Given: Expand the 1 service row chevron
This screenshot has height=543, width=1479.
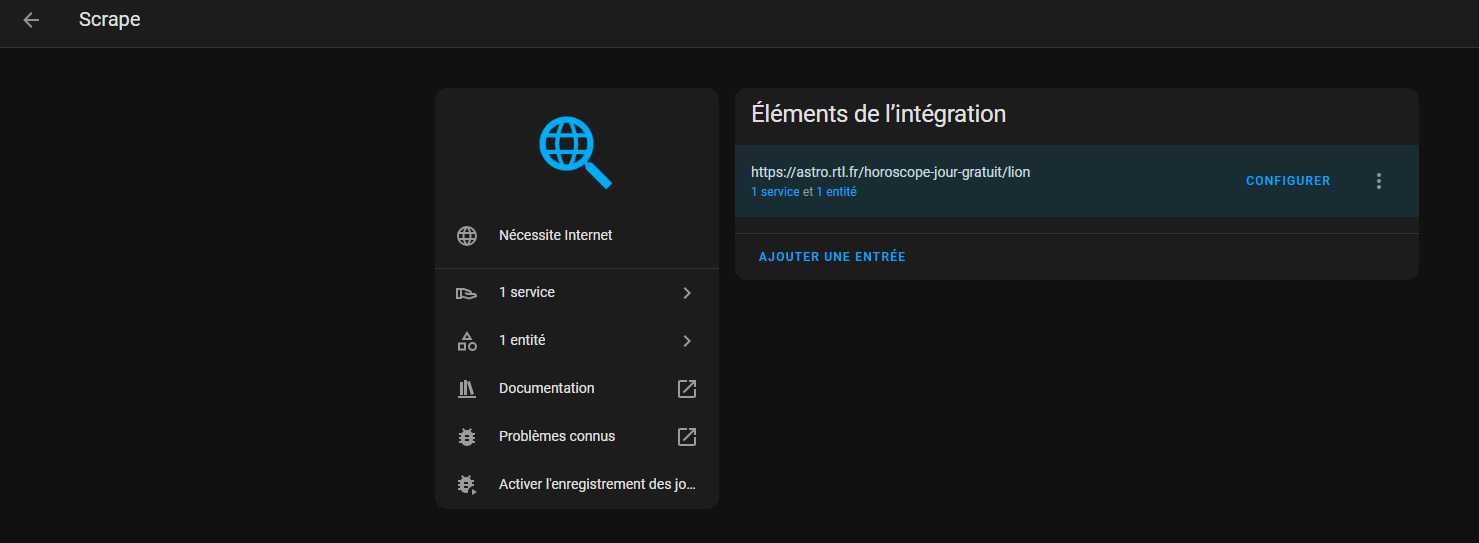Looking at the screenshot, I should tap(686, 293).
